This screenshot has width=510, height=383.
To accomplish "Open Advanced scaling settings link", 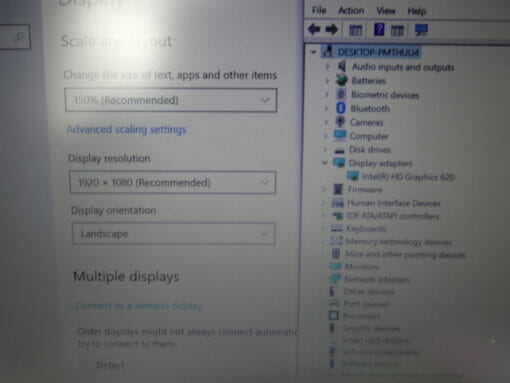I will point(126,129).
